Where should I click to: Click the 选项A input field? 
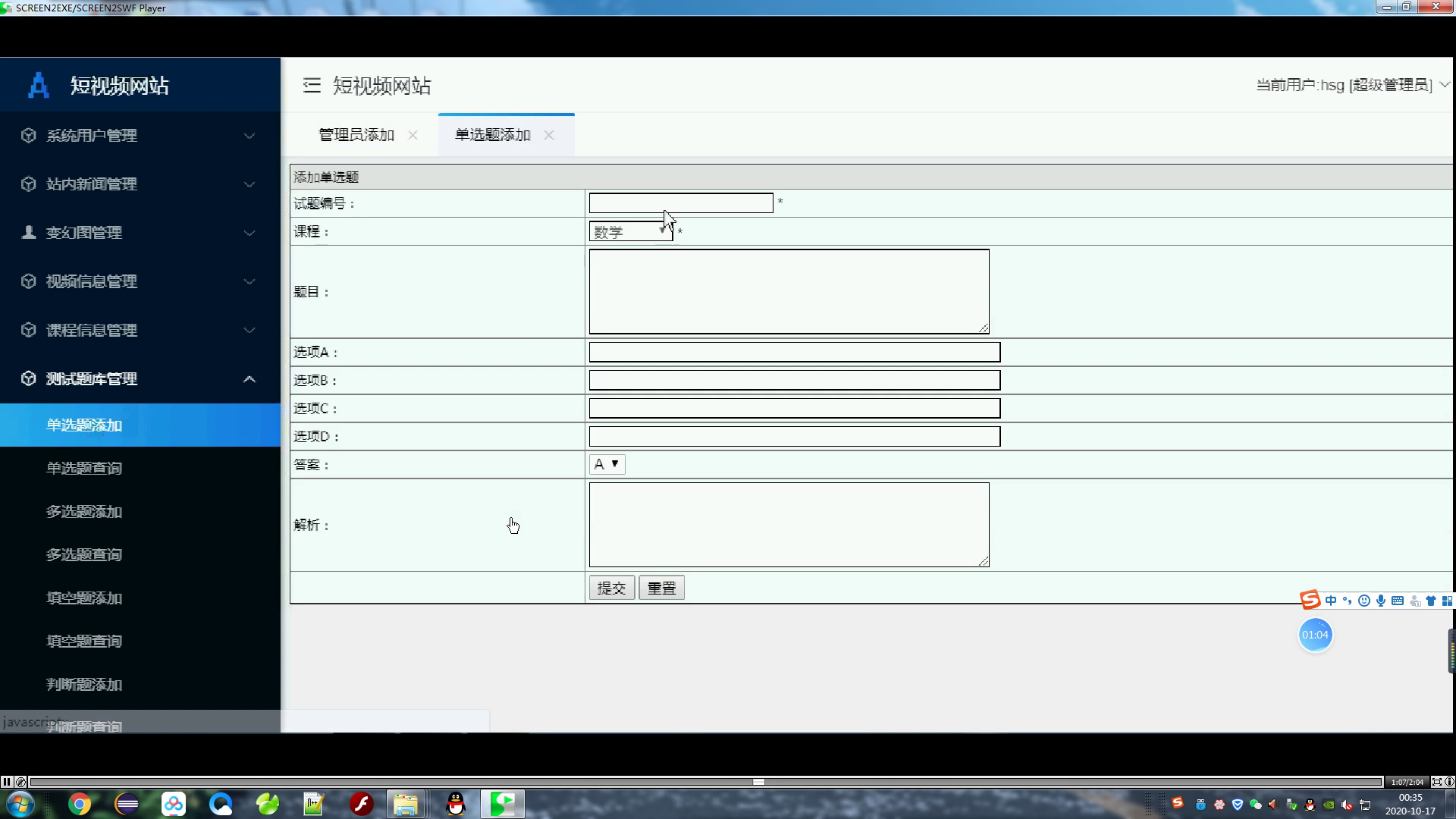(x=795, y=352)
